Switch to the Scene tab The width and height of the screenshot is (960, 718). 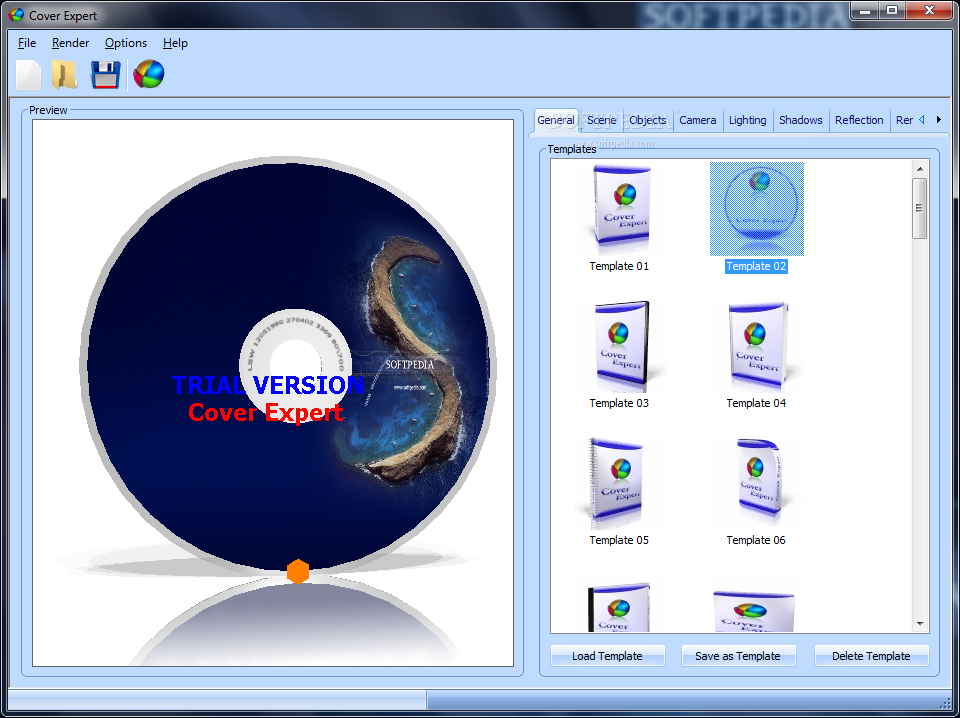pyautogui.click(x=601, y=120)
